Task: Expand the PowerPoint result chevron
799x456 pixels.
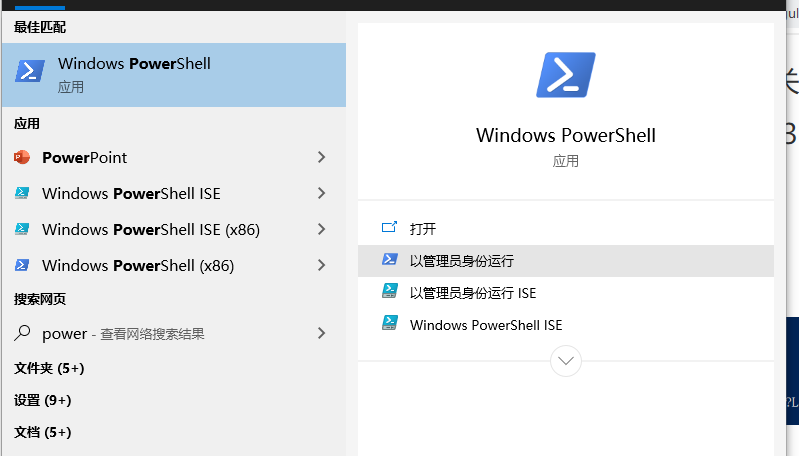Action: [x=321, y=157]
